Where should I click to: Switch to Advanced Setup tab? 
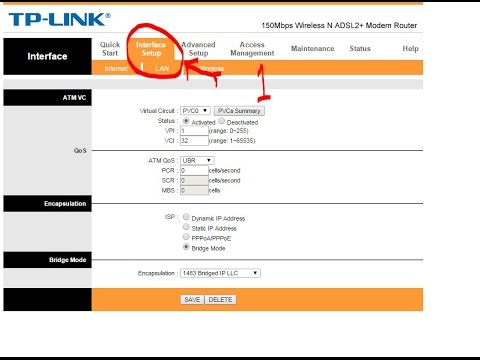point(198,49)
